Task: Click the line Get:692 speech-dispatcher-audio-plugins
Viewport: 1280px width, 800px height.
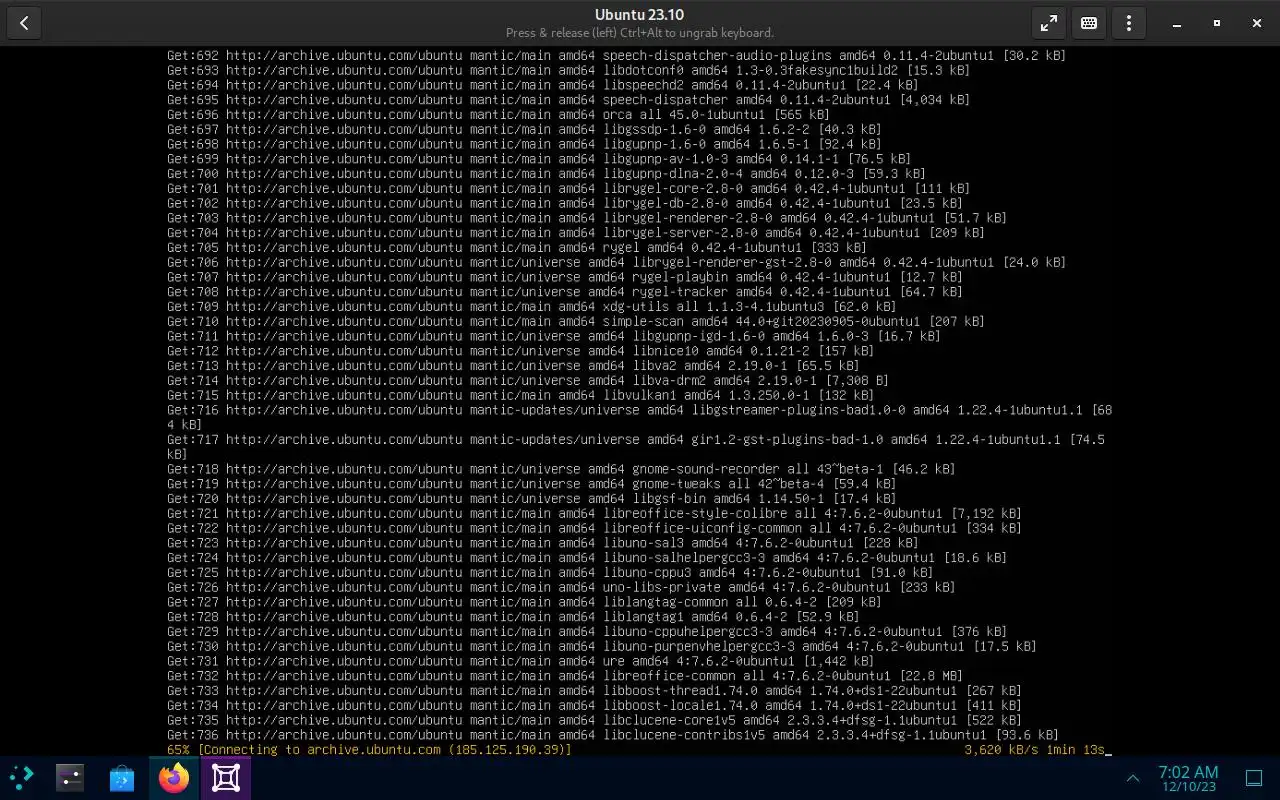Action: (616, 56)
